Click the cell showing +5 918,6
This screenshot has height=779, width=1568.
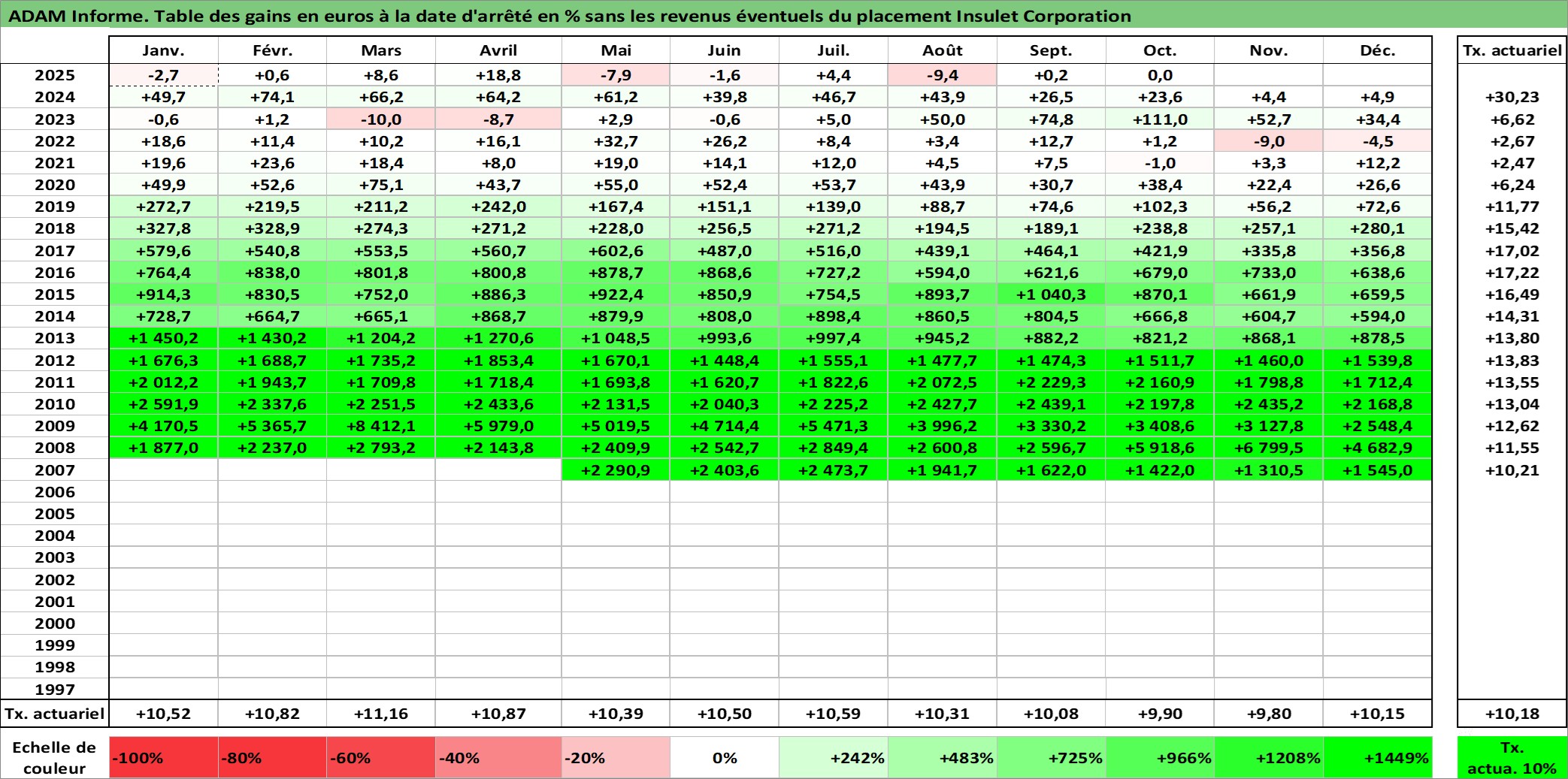tap(1160, 448)
